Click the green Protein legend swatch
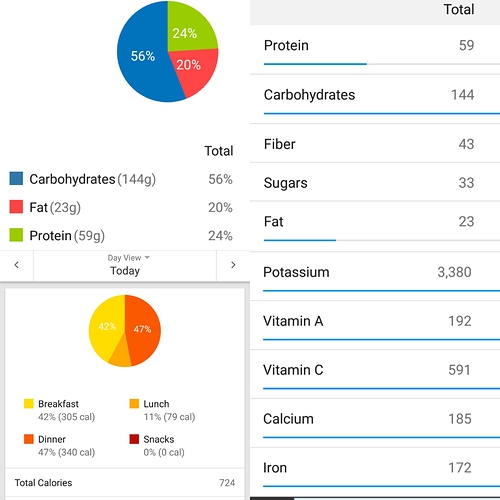Image resolution: width=500 pixels, height=500 pixels. [x=16, y=235]
